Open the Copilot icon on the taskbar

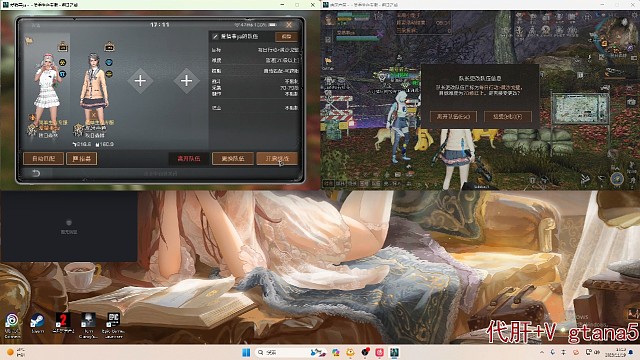(x=336, y=352)
